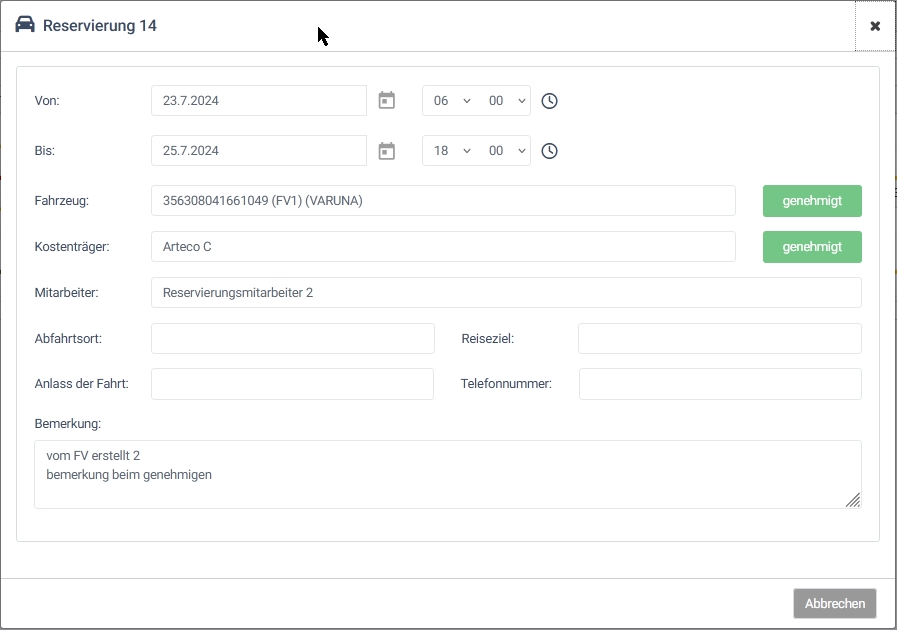Viewport: 897px width, 630px height.
Task: Click the genehmigt button beside Kostenträger
Action: pos(811,246)
